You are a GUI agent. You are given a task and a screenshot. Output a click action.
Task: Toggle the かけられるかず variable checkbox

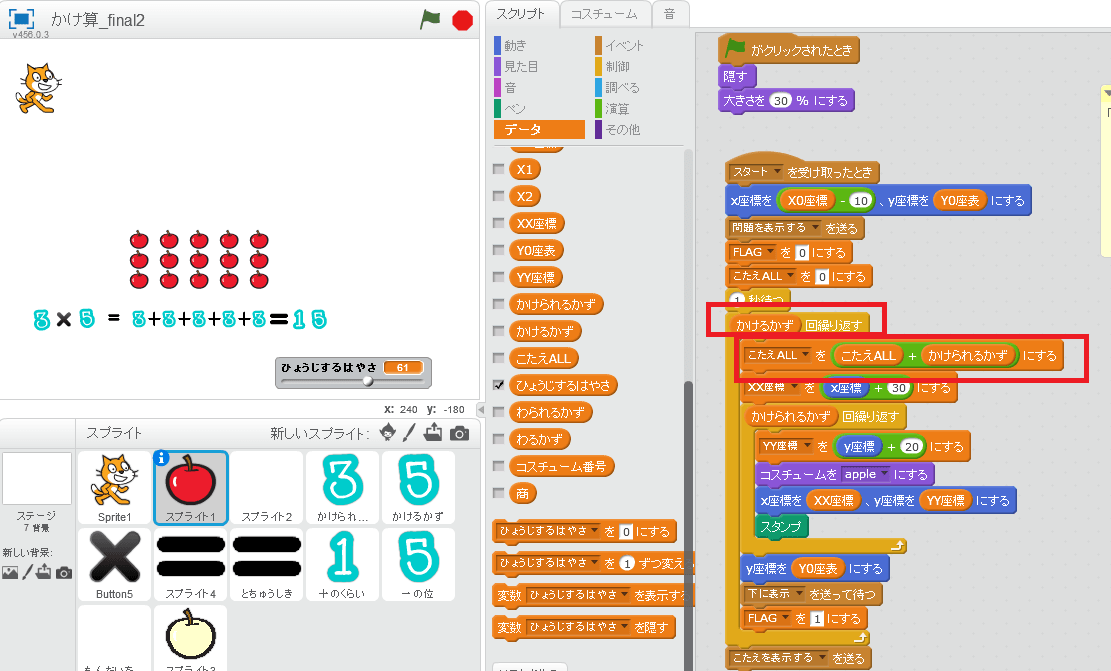click(x=499, y=304)
